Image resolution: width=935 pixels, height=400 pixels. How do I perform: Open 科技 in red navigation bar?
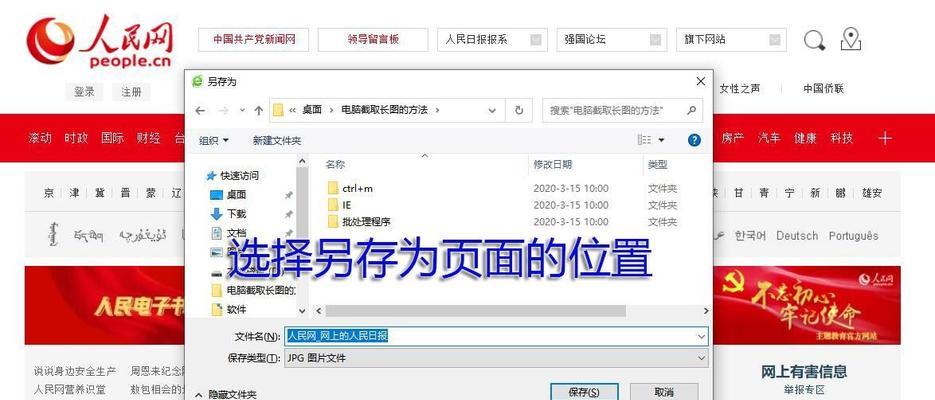(x=841, y=138)
